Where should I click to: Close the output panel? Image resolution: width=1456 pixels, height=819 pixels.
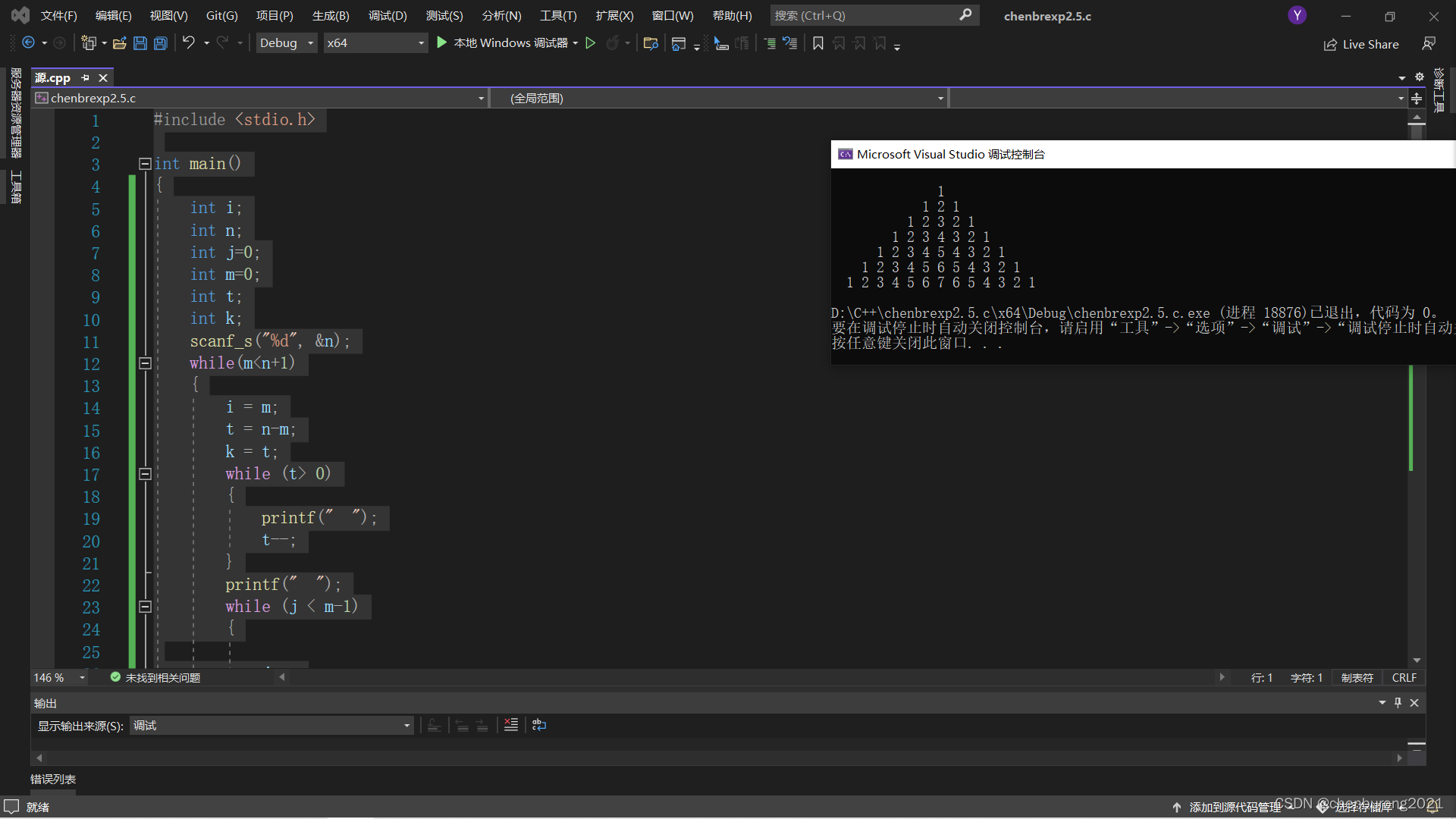(1414, 703)
